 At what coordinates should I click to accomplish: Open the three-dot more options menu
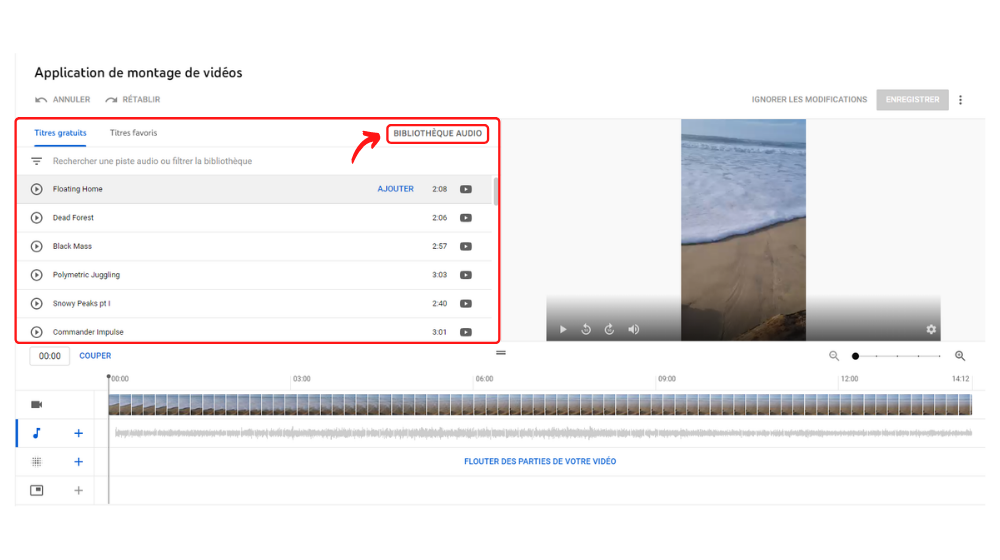click(960, 99)
